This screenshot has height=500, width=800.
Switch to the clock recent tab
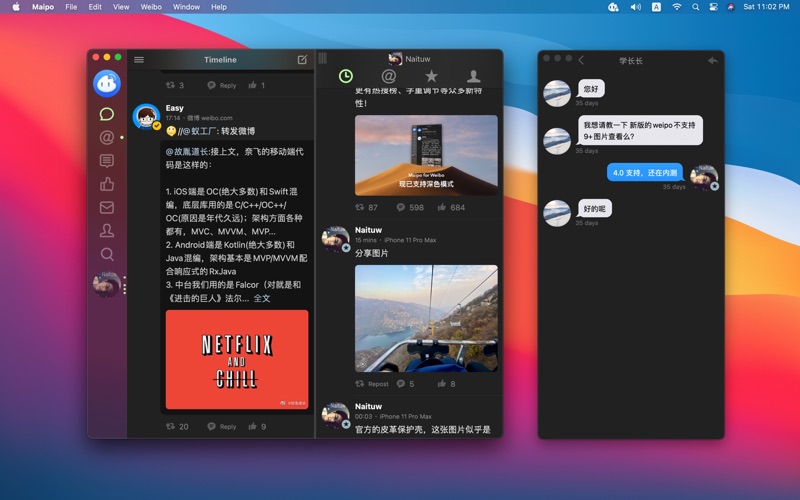click(x=346, y=76)
